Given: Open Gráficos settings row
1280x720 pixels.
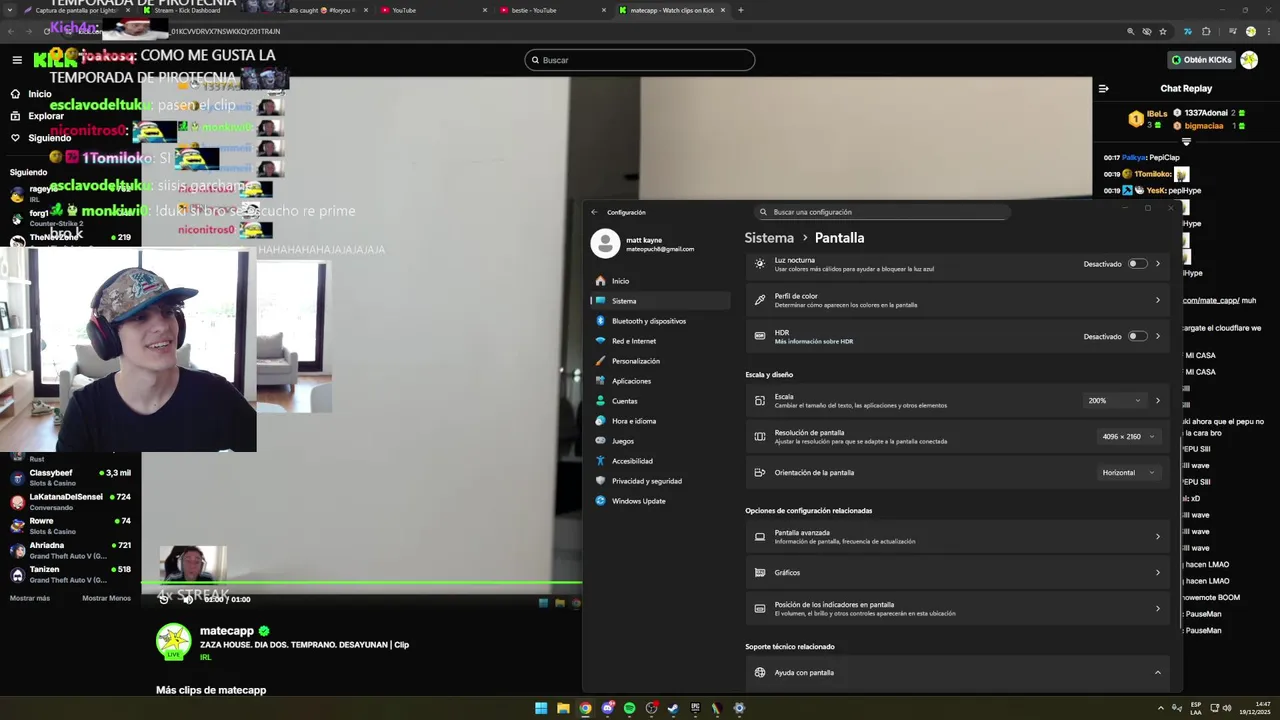Looking at the screenshot, I should [957, 572].
